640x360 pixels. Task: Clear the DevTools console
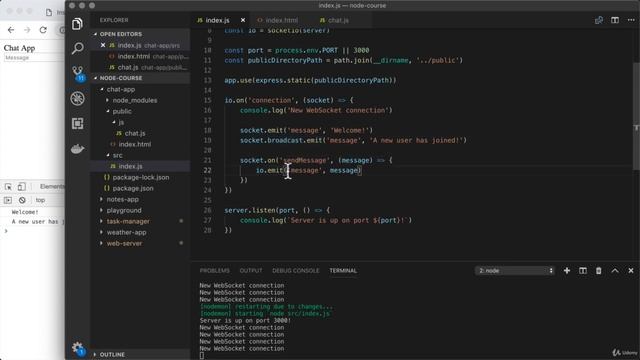point(22,200)
